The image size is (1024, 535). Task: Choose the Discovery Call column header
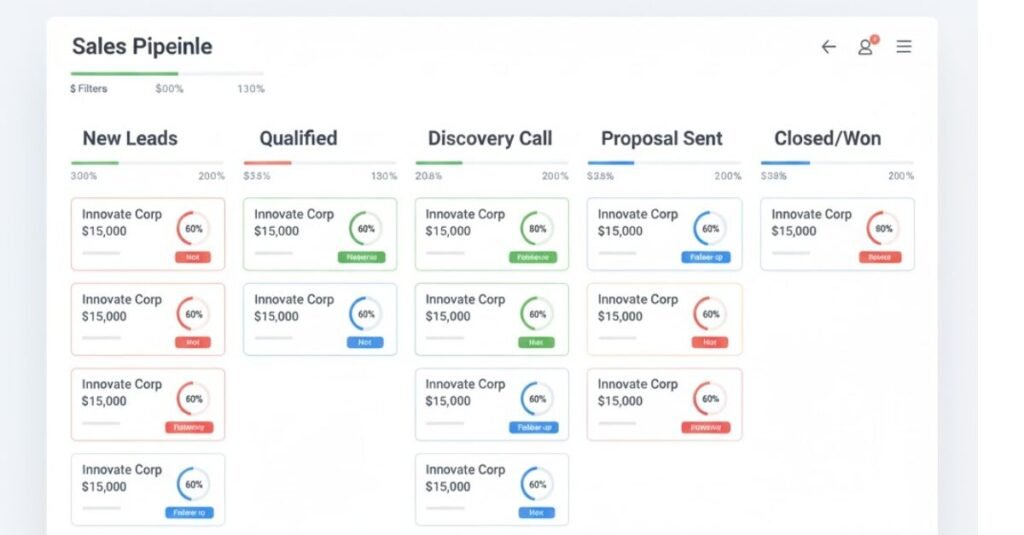pos(490,139)
